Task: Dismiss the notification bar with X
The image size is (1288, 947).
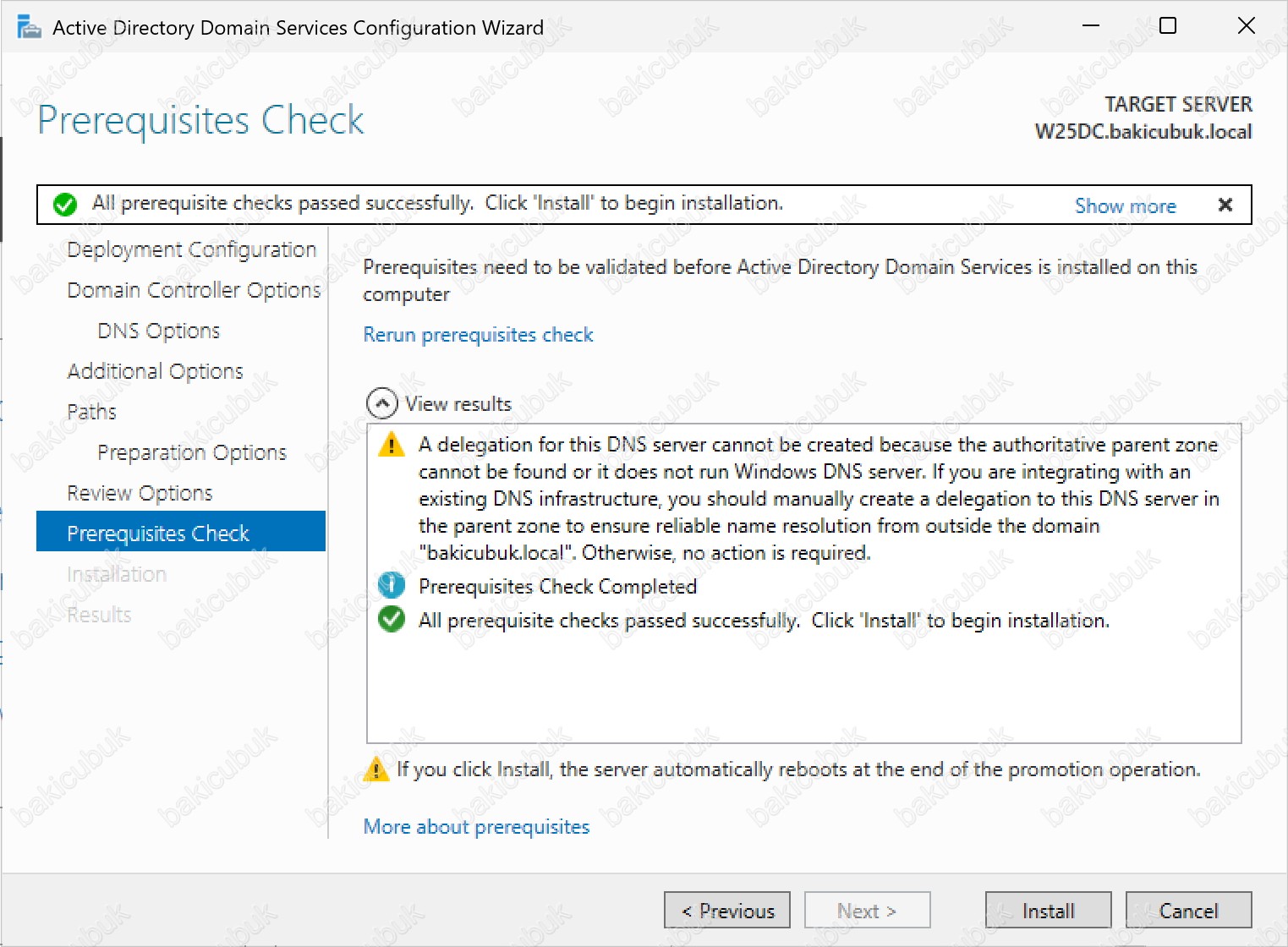Action: point(1225,205)
